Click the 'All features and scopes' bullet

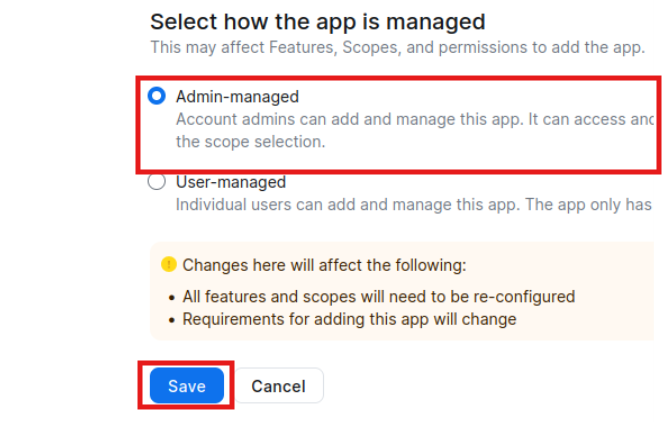(x=378, y=297)
